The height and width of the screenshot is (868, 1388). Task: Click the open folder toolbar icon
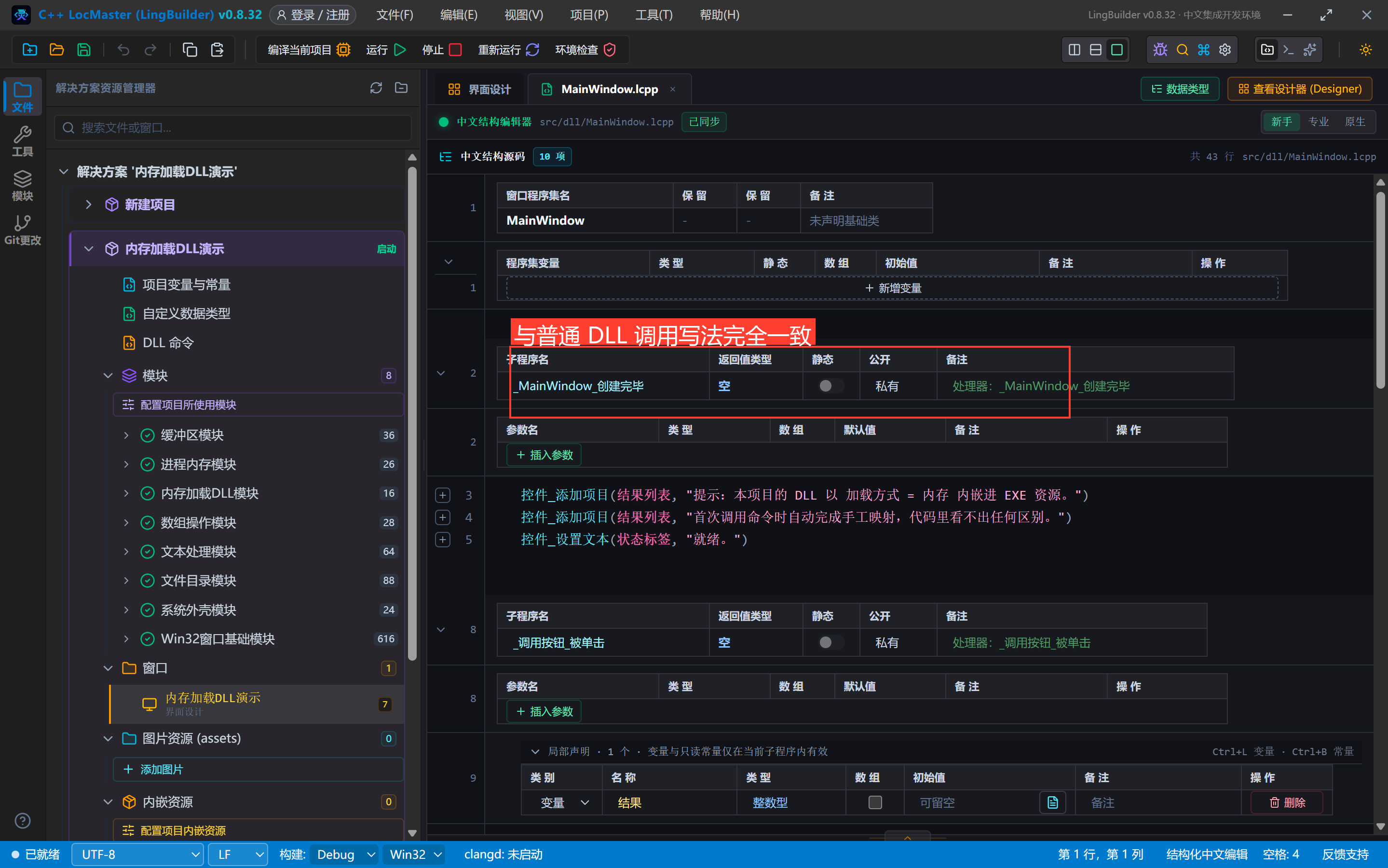56,50
